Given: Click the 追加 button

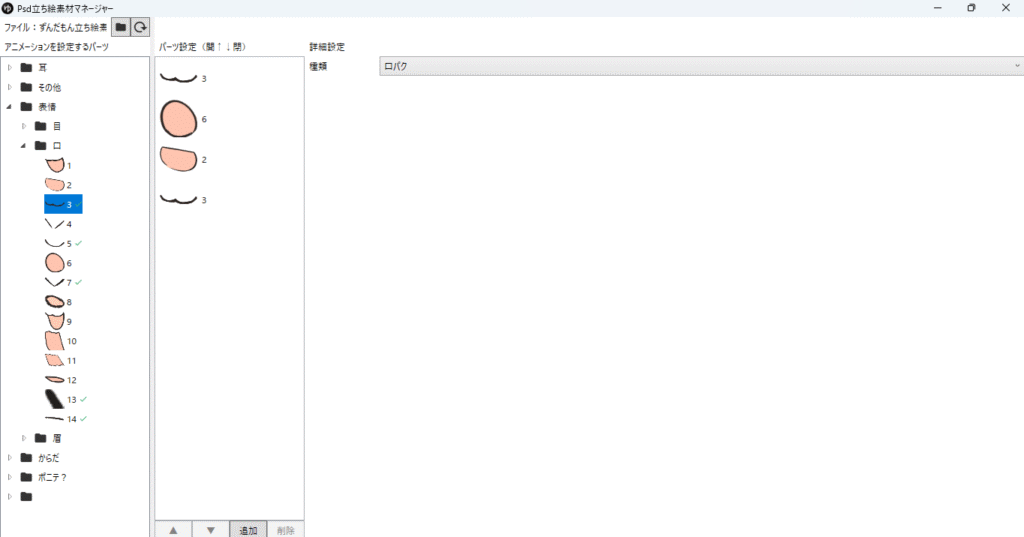Looking at the screenshot, I should [x=248, y=529].
